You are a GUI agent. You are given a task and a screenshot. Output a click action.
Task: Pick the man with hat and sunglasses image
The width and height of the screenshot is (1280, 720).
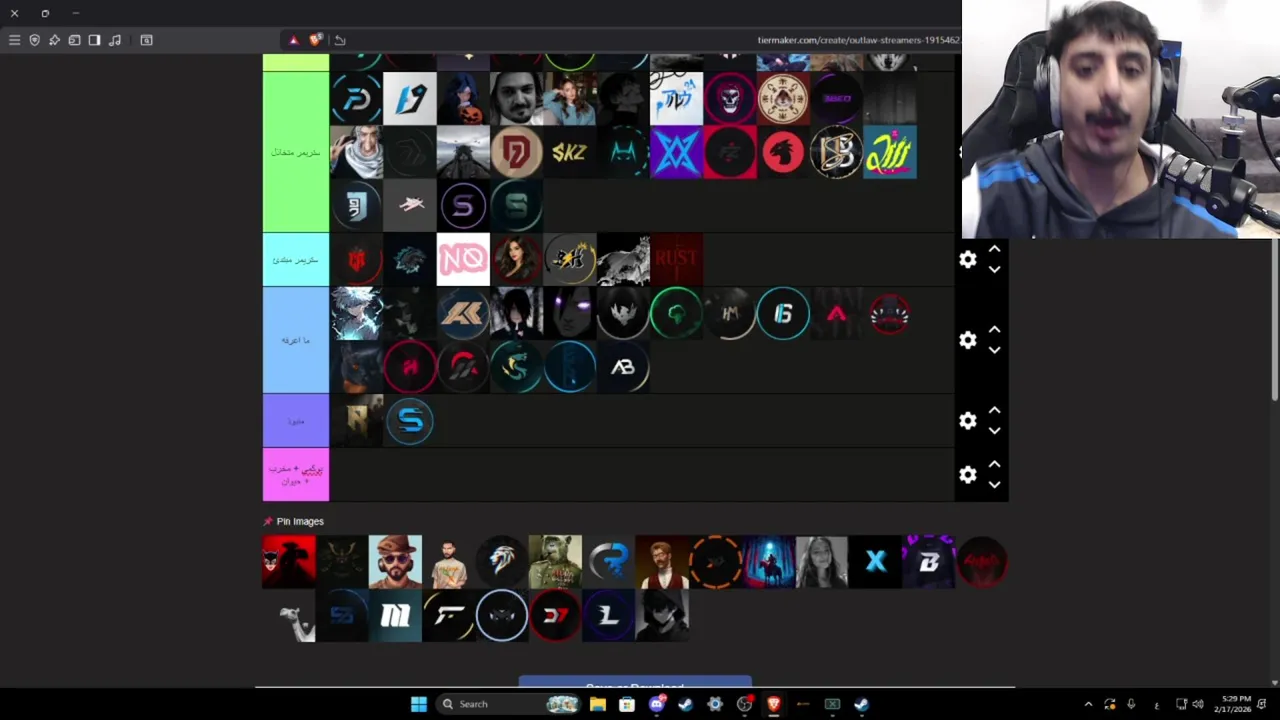point(395,561)
